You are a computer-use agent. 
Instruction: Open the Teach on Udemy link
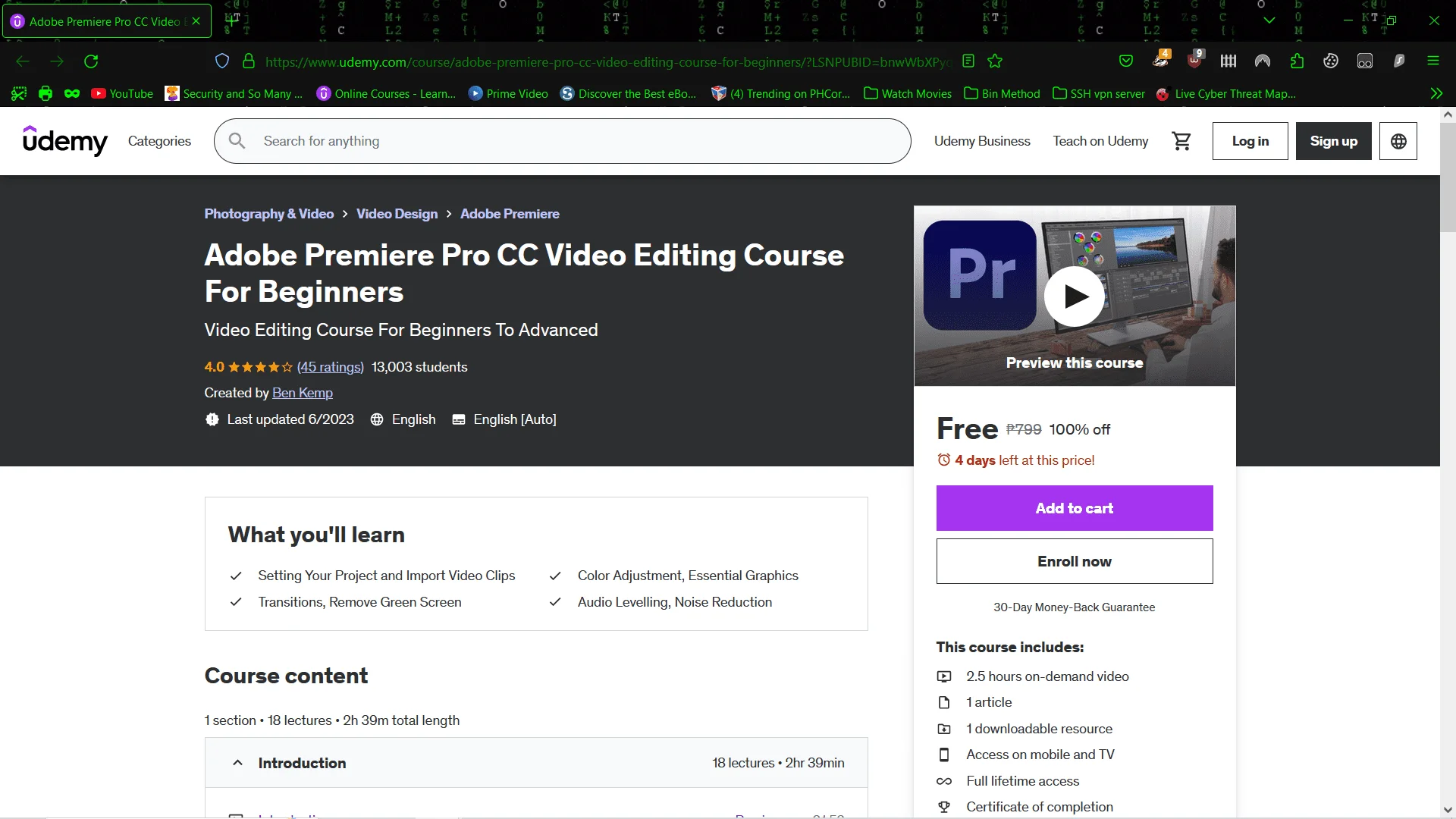1100,141
